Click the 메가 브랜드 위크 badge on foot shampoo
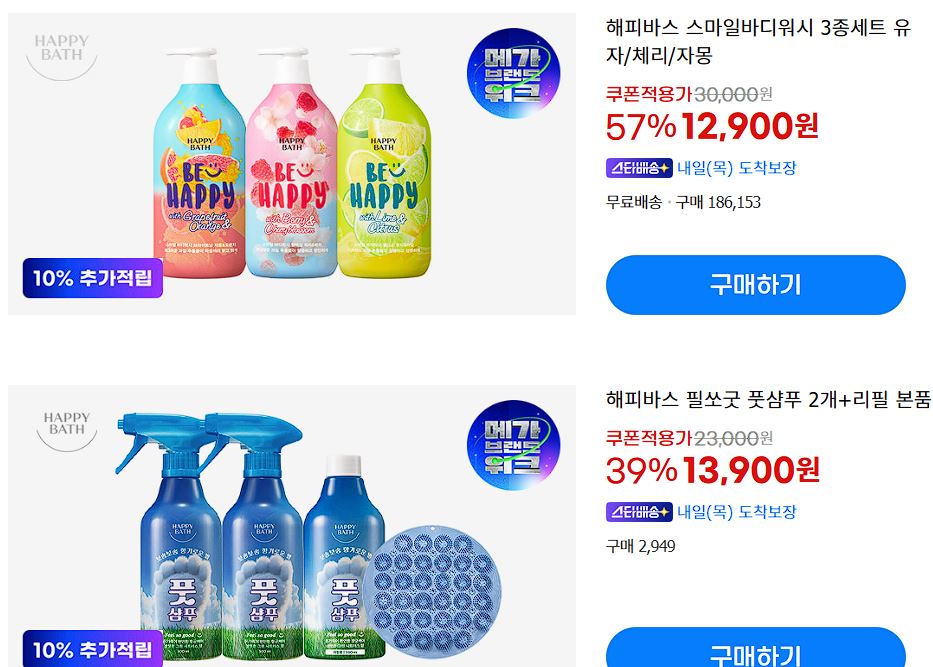Image resolution: width=933 pixels, height=667 pixels. pyautogui.click(x=514, y=445)
